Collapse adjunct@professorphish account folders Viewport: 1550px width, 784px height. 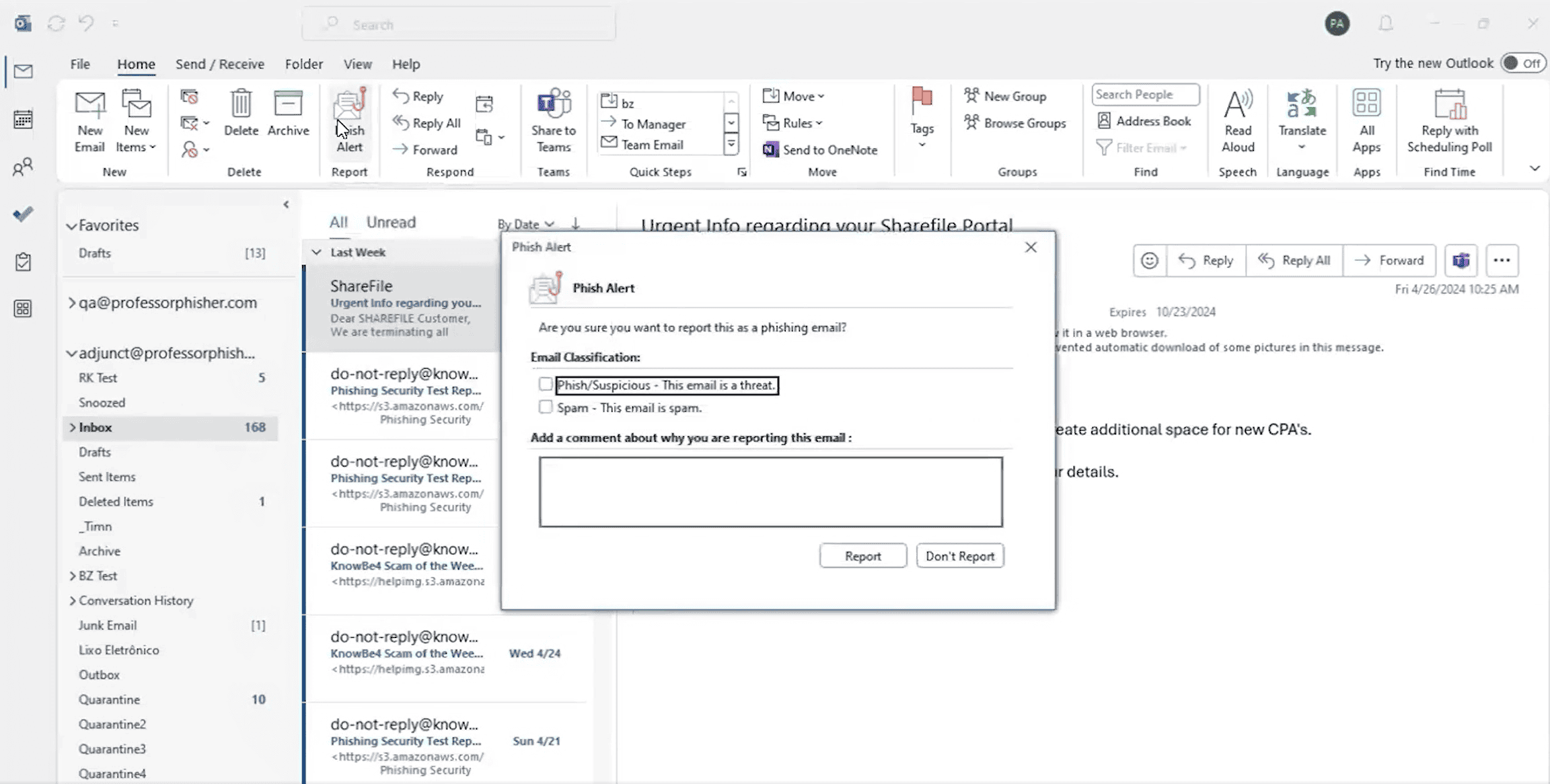(x=71, y=354)
